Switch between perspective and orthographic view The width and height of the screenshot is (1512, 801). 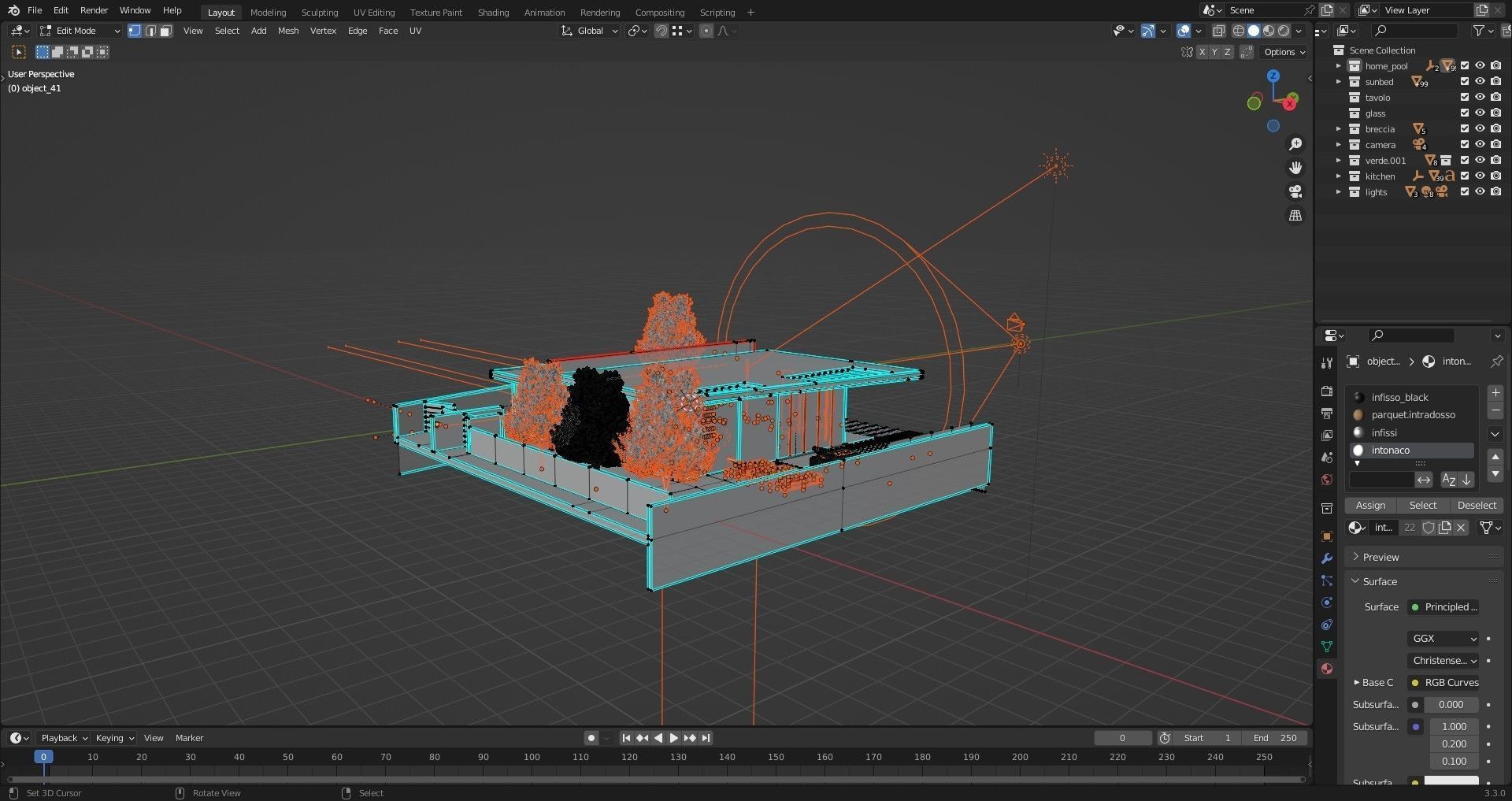[1295, 215]
